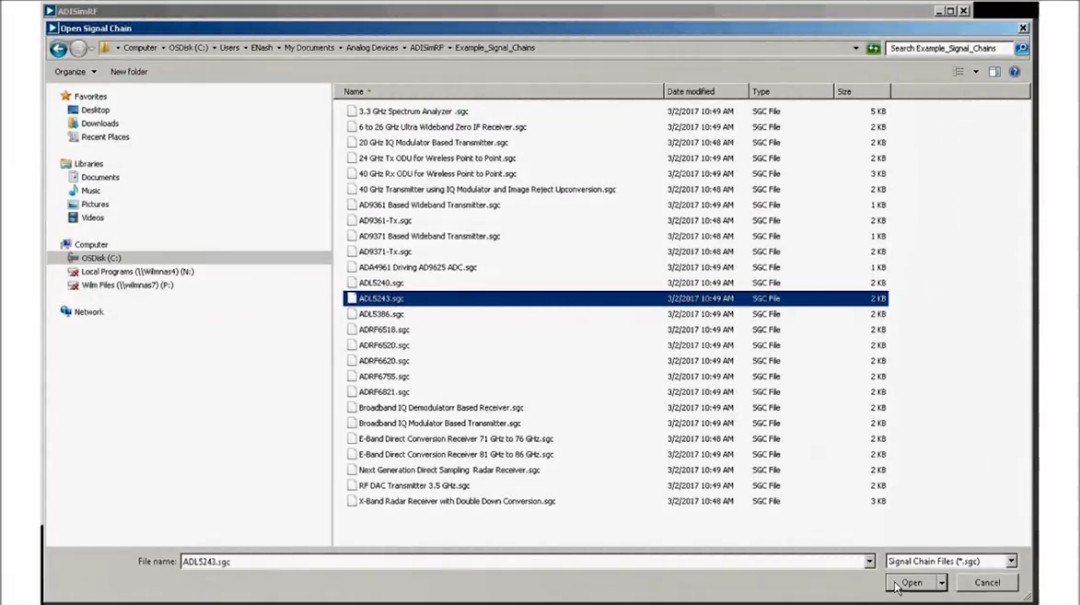Click the My Documents breadcrumb segment

click(309, 48)
